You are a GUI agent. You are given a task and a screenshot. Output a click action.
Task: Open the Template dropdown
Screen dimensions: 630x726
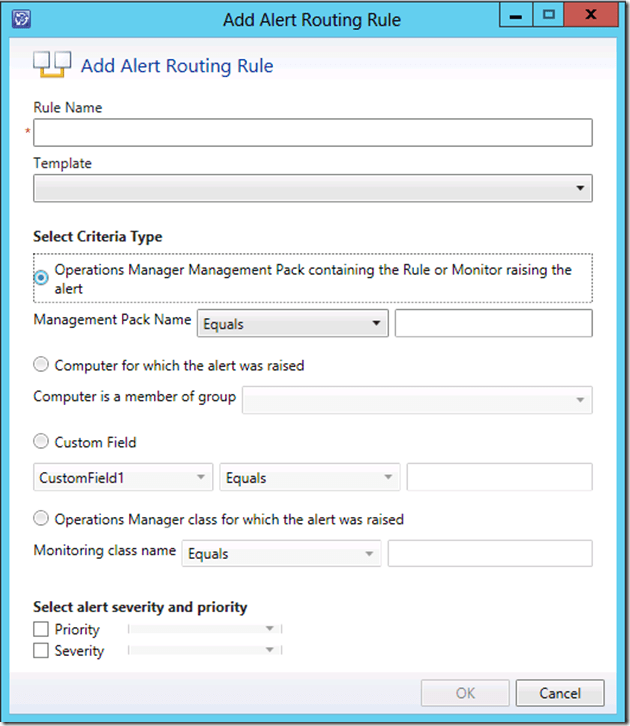[312, 188]
